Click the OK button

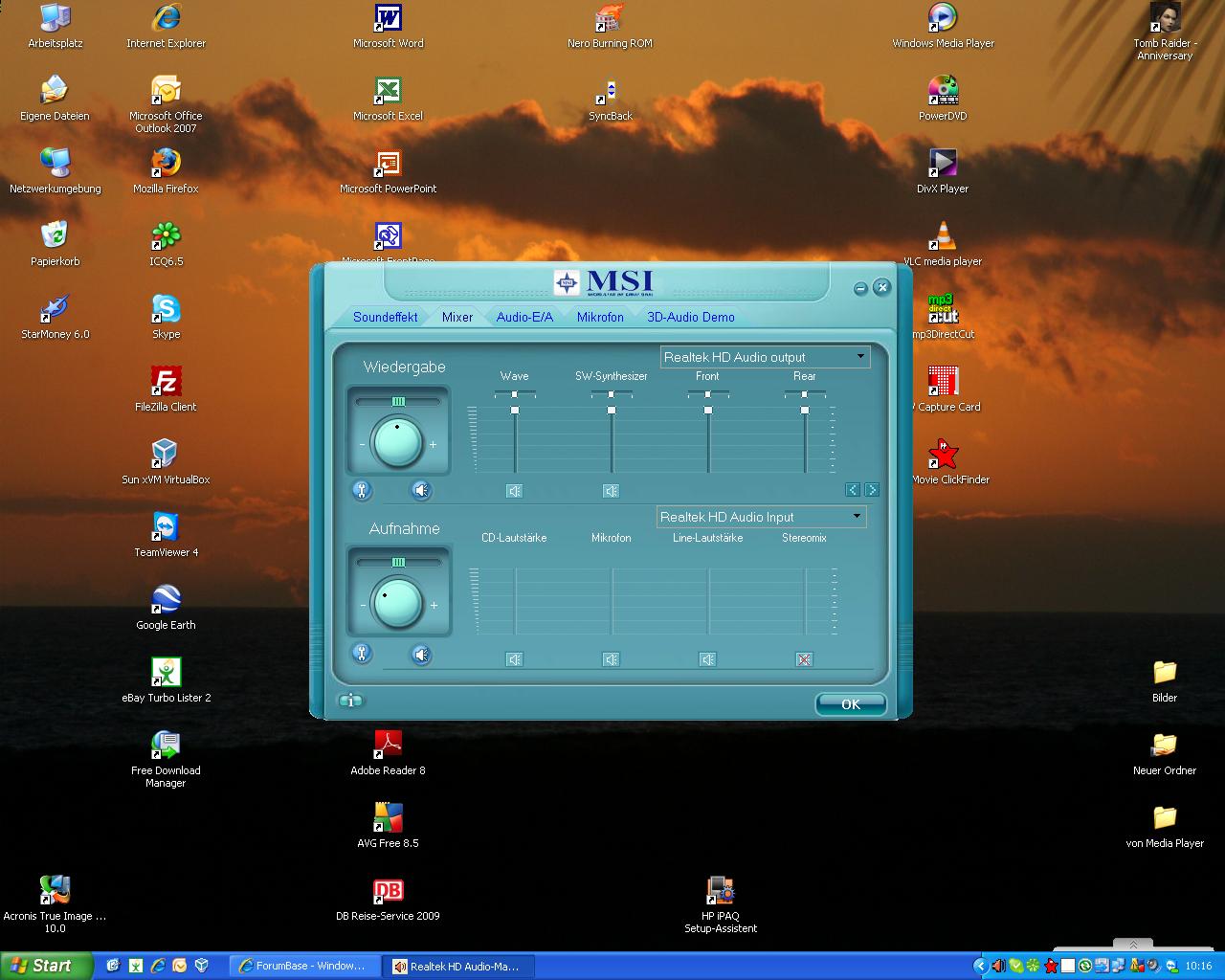point(851,704)
